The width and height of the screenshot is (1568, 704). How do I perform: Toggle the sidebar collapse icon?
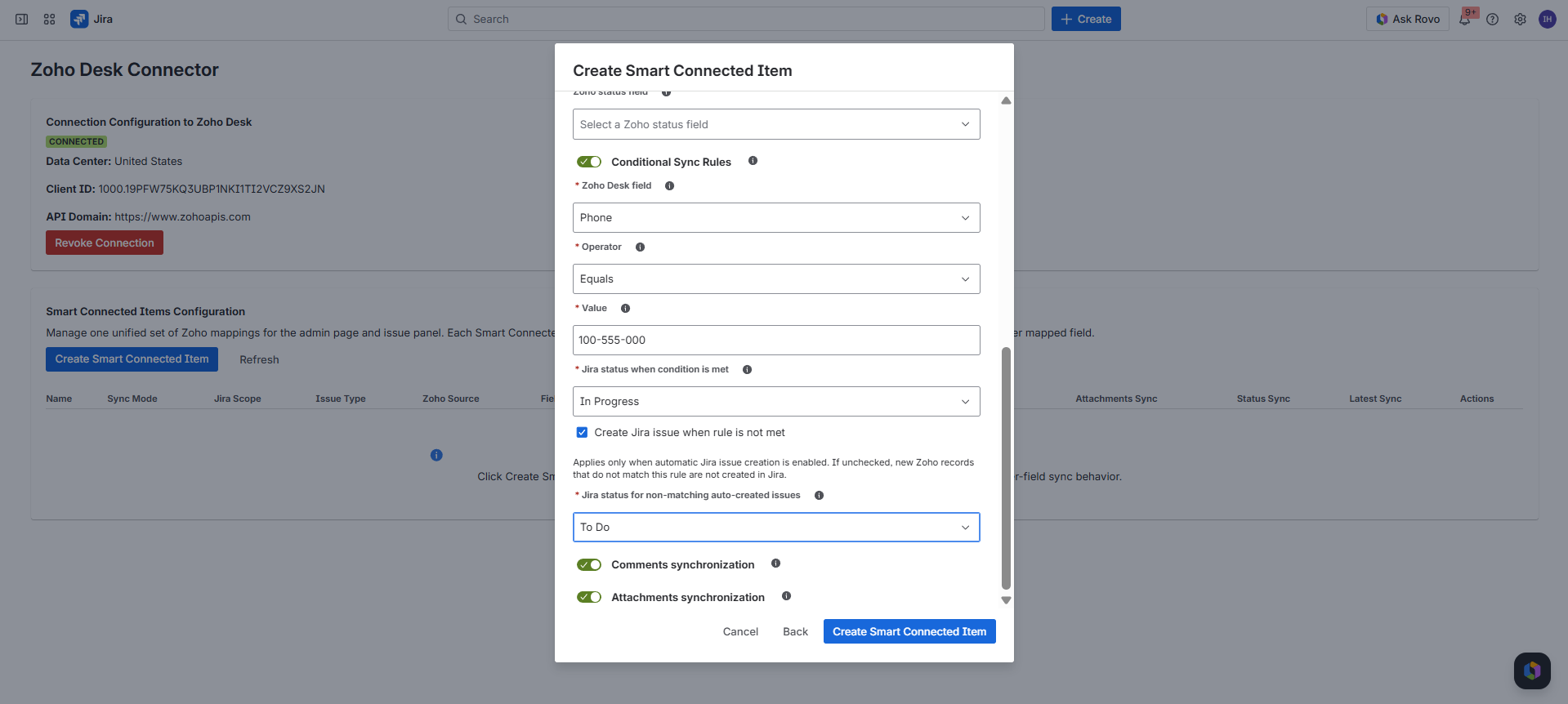[x=22, y=19]
